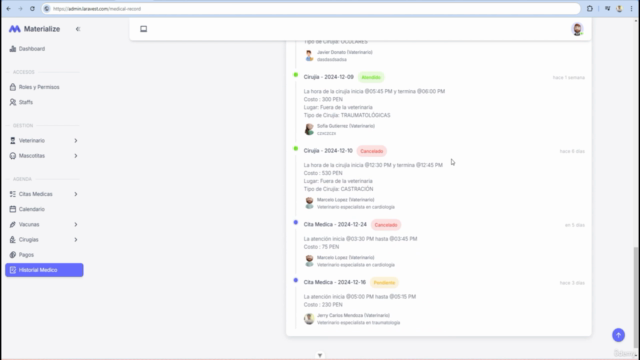Click Javier Donato veterinarian avatar
Screen dimensions: 640x360
click(x=309, y=56)
